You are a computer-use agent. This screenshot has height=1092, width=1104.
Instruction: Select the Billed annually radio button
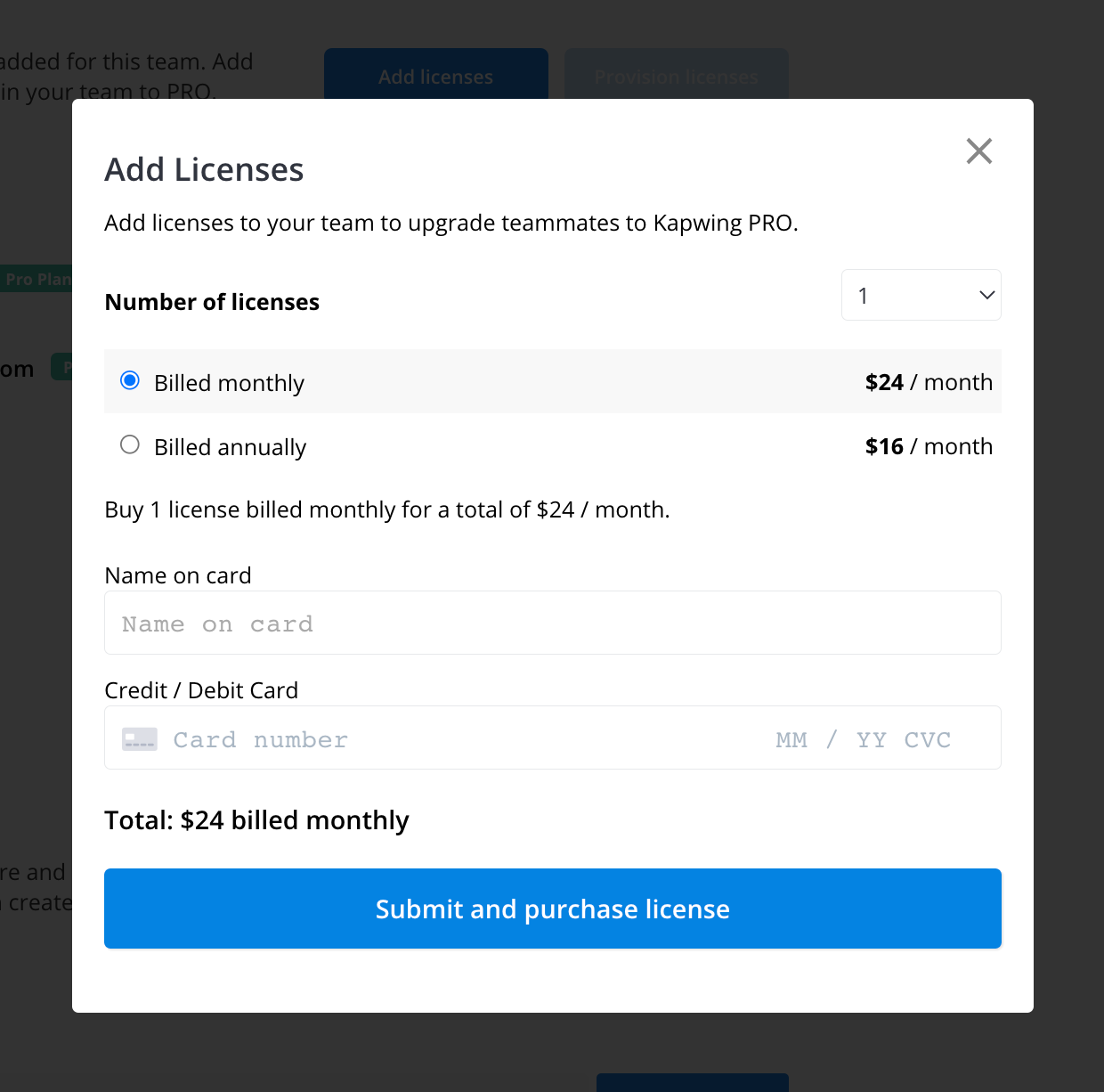(x=130, y=444)
